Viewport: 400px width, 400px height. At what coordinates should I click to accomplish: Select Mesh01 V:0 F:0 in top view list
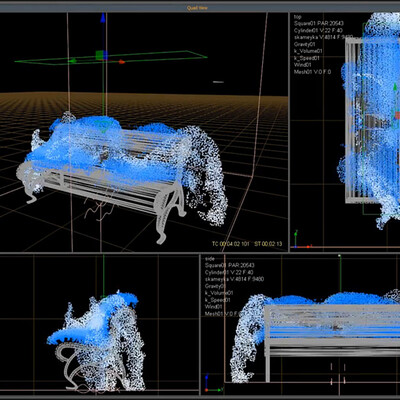pos(312,72)
